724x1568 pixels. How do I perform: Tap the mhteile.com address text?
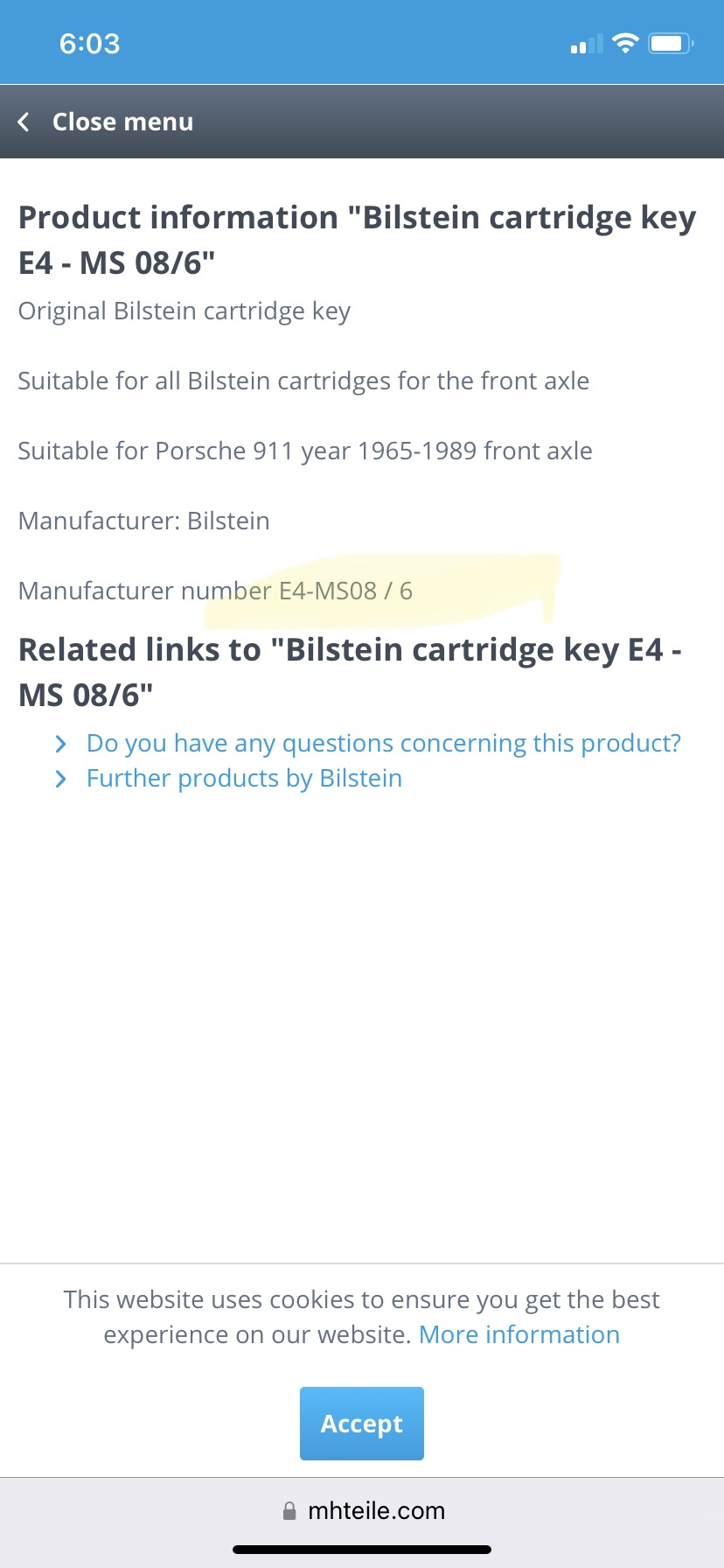(x=376, y=1511)
